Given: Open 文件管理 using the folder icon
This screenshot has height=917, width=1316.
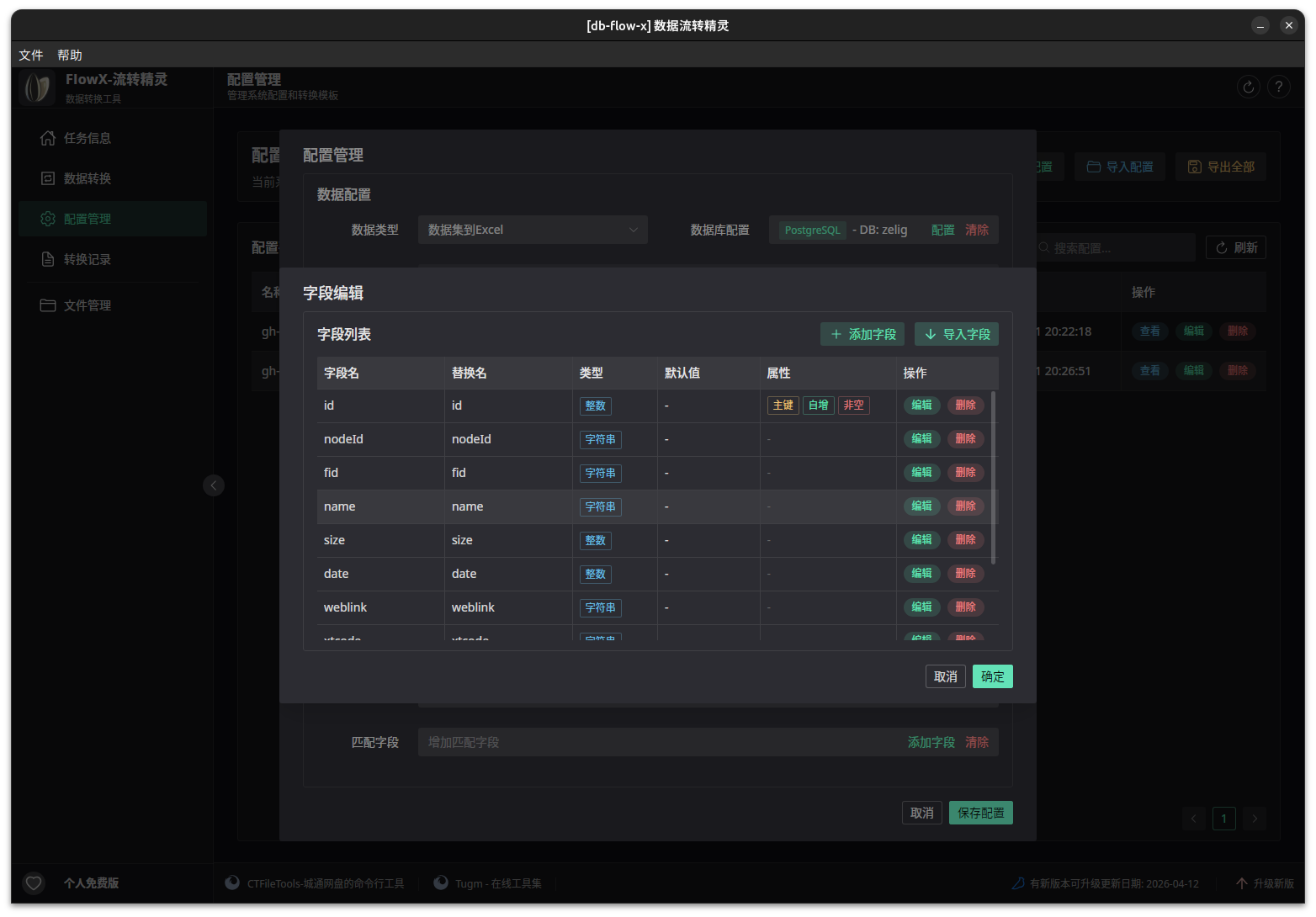Looking at the screenshot, I should click(x=48, y=305).
